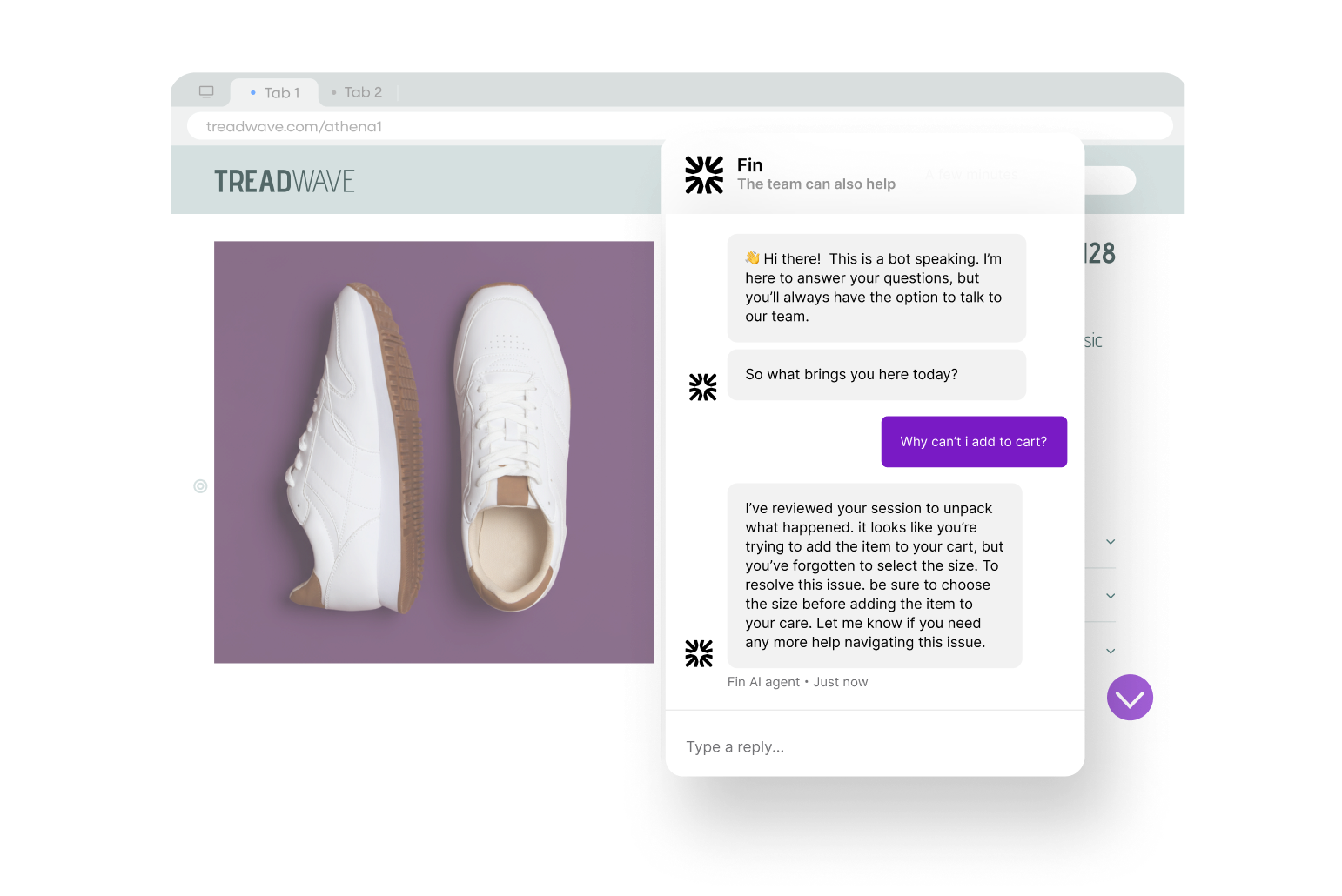Click the white search pill in the site header
The width and height of the screenshot is (1342, 896).
[1110, 180]
